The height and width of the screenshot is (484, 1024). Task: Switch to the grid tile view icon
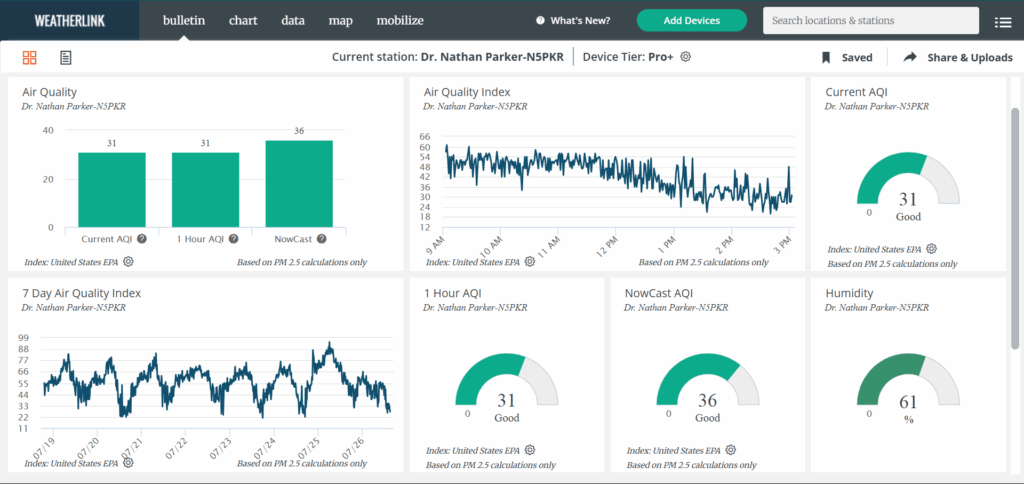(29, 58)
